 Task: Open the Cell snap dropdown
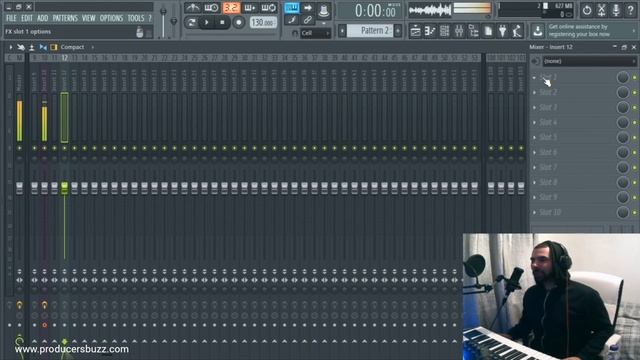(x=316, y=33)
